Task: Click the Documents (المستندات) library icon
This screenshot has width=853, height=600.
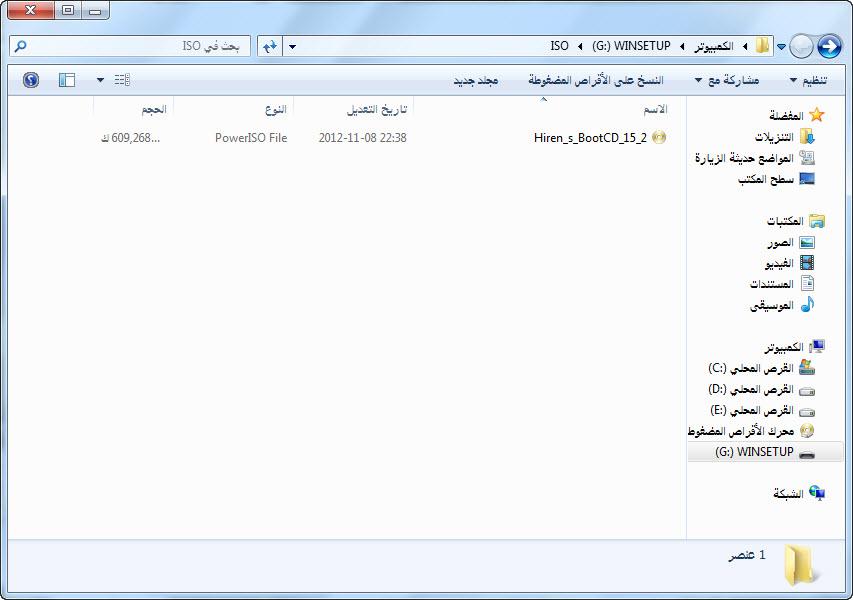Action: point(807,283)
